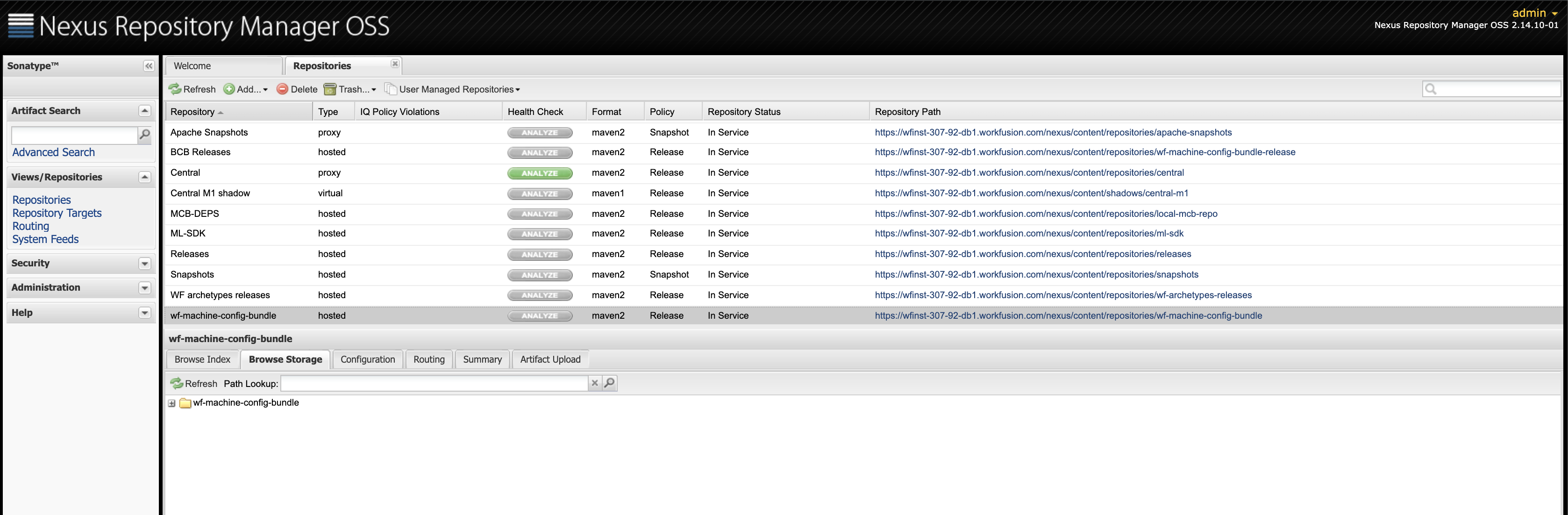Image resolution: width=1568 pixels, height=515 pixels.
Task: Click Analyze button for ML-SDK
Action: [x=540, y=235]
